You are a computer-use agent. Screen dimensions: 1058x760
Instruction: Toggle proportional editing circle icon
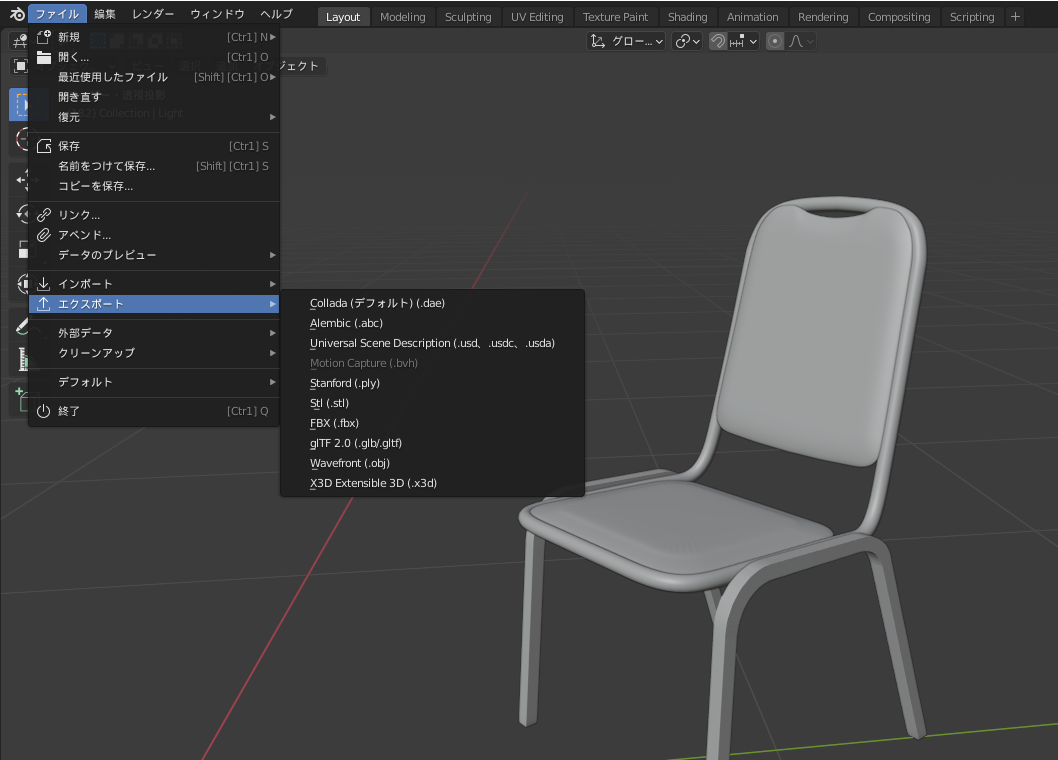pyautogui.click(x=775, y=41)
